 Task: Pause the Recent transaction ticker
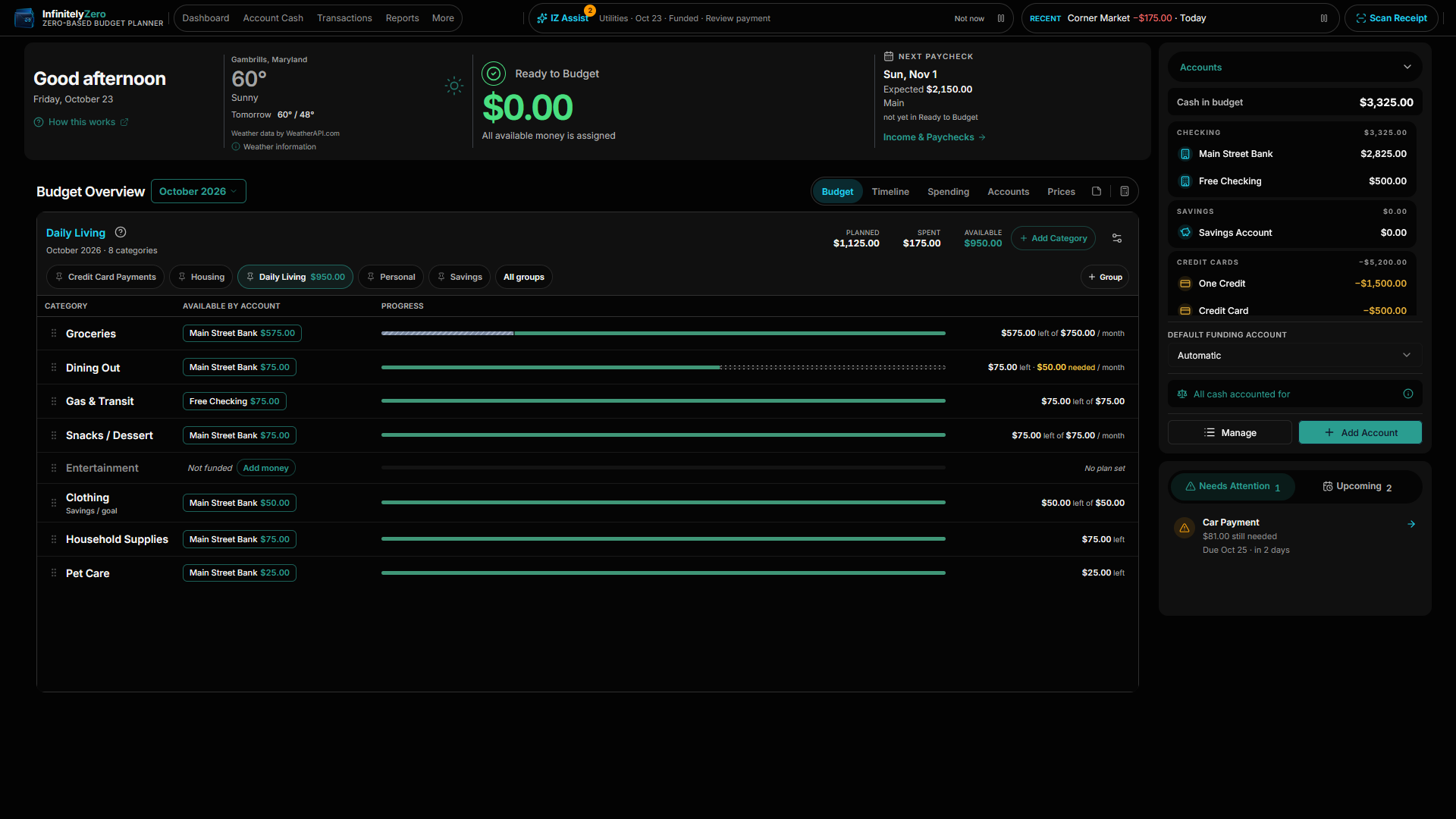(x=1324, y=18)
